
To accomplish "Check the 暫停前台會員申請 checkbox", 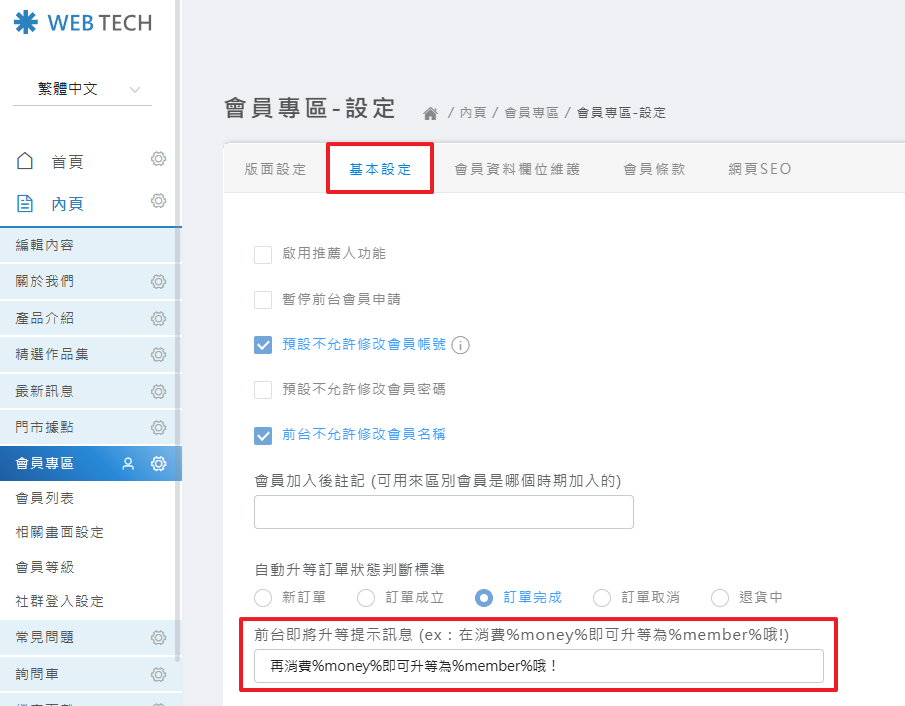I will pos(263,299).
